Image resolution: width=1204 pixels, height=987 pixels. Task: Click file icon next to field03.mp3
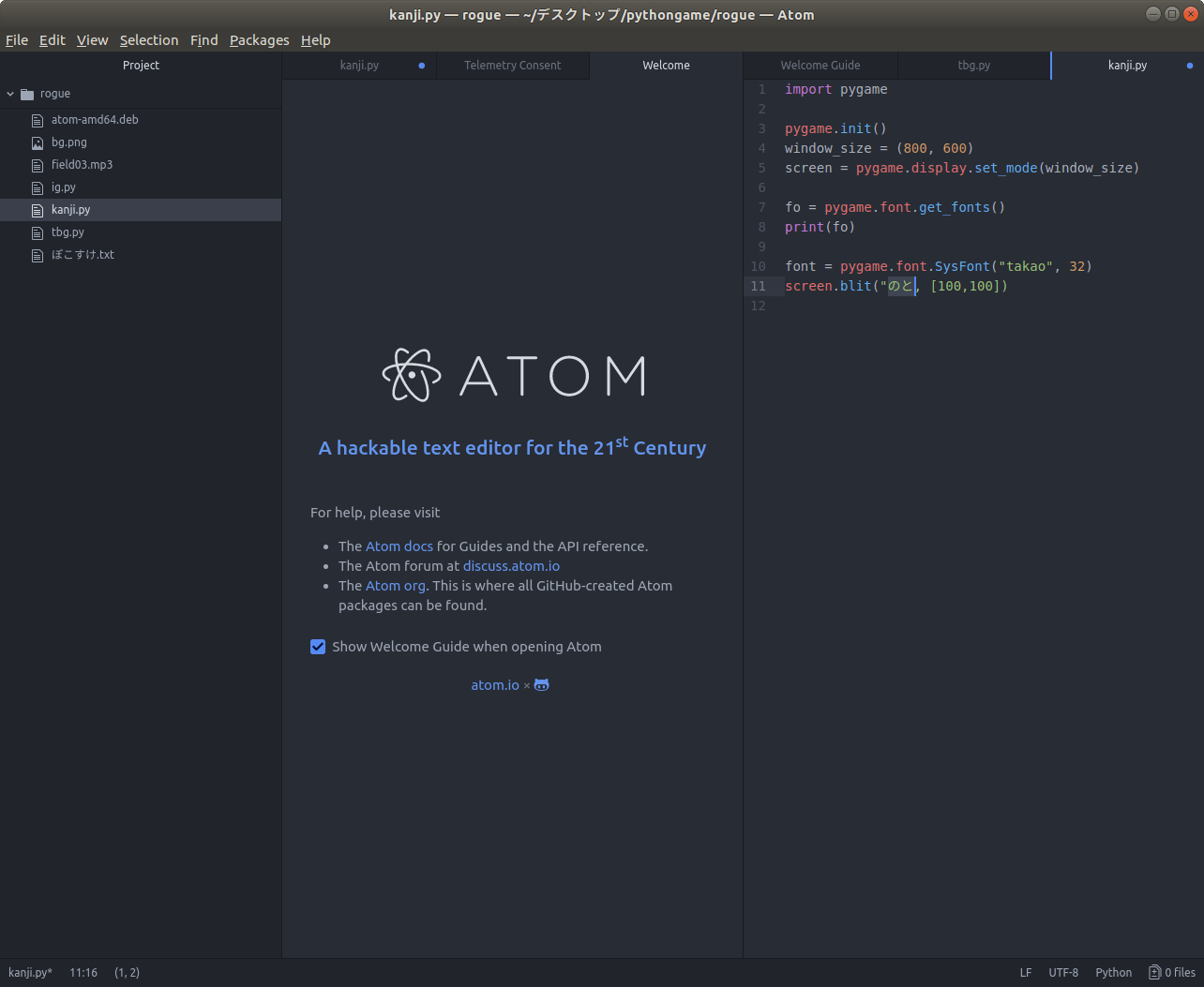coord(38,165)
